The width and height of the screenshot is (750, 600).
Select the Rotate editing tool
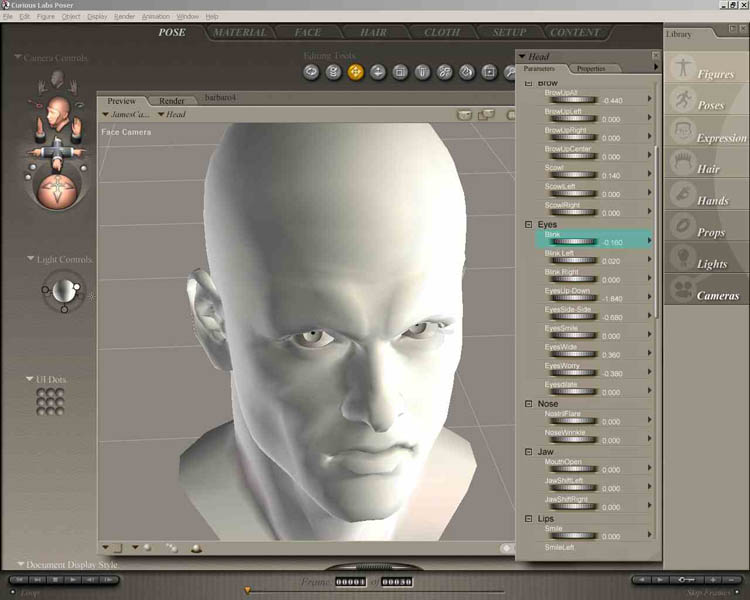[311, 72]
